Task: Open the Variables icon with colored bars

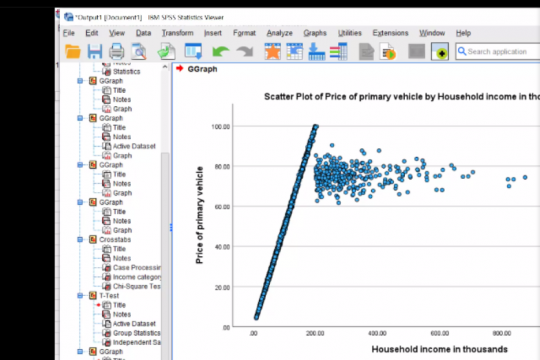Action: pos(339,52)
